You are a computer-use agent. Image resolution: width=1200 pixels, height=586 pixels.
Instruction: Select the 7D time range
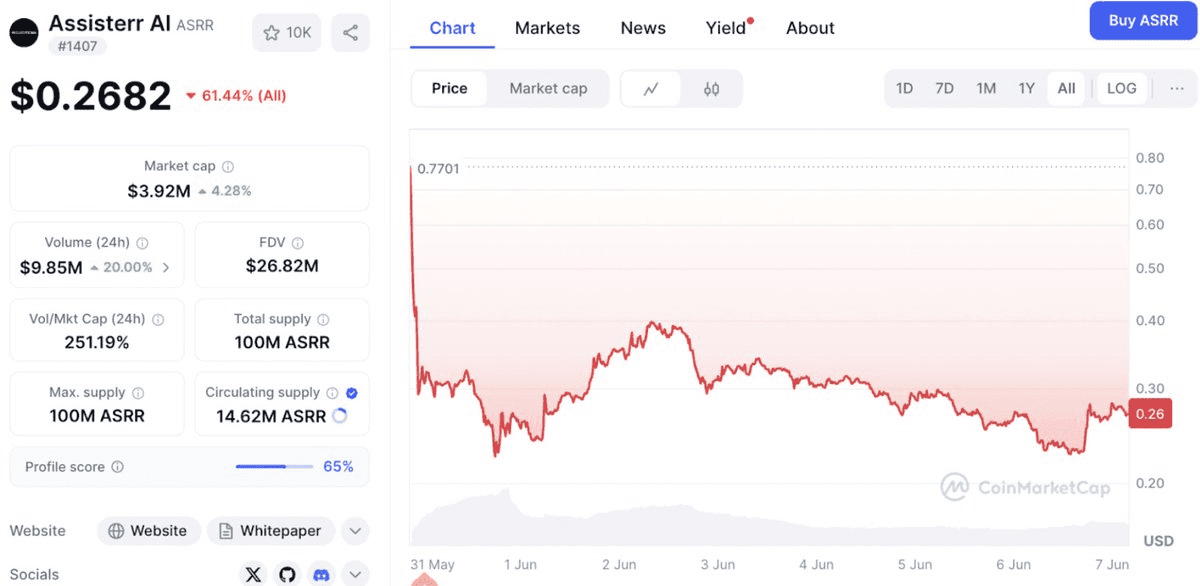click(x=944, y=89)
